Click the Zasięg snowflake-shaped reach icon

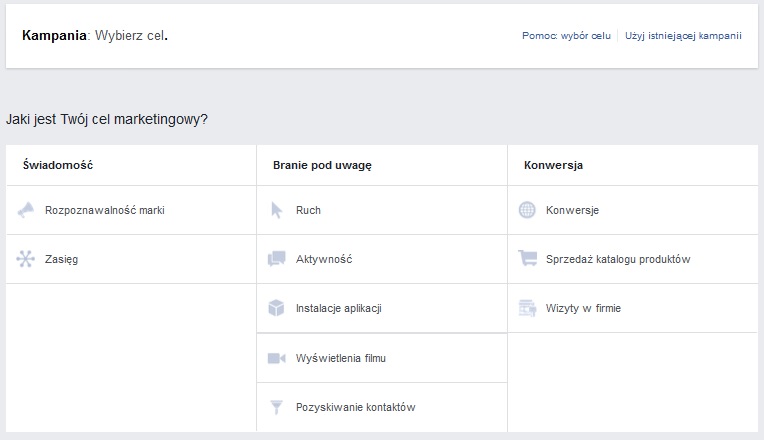pos(26,259)
